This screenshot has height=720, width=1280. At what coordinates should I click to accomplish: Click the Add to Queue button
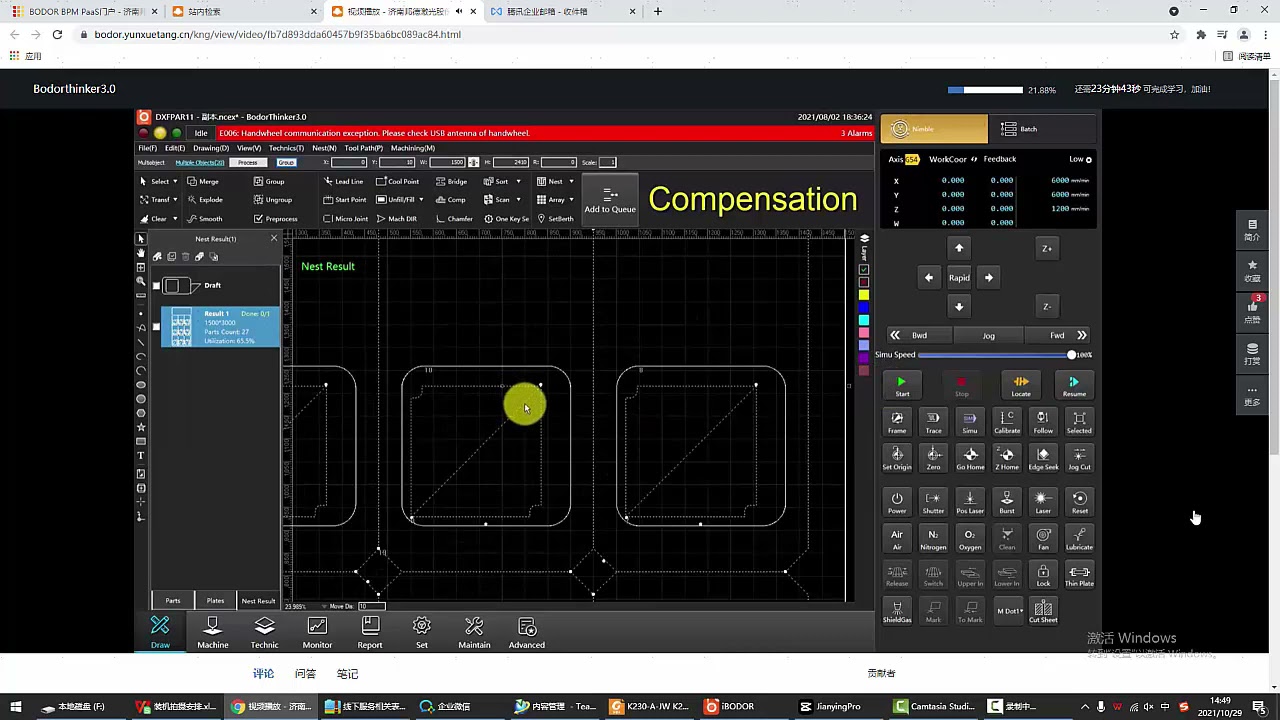coord(610,201)
